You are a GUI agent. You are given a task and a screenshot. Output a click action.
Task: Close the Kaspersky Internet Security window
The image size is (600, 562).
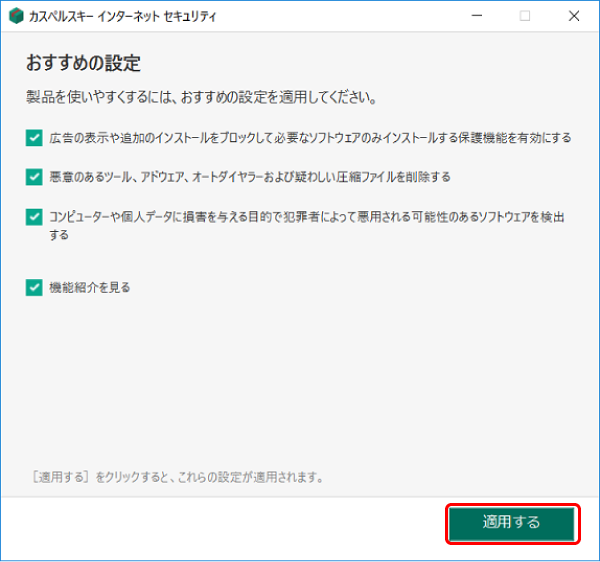pos(574,16)
